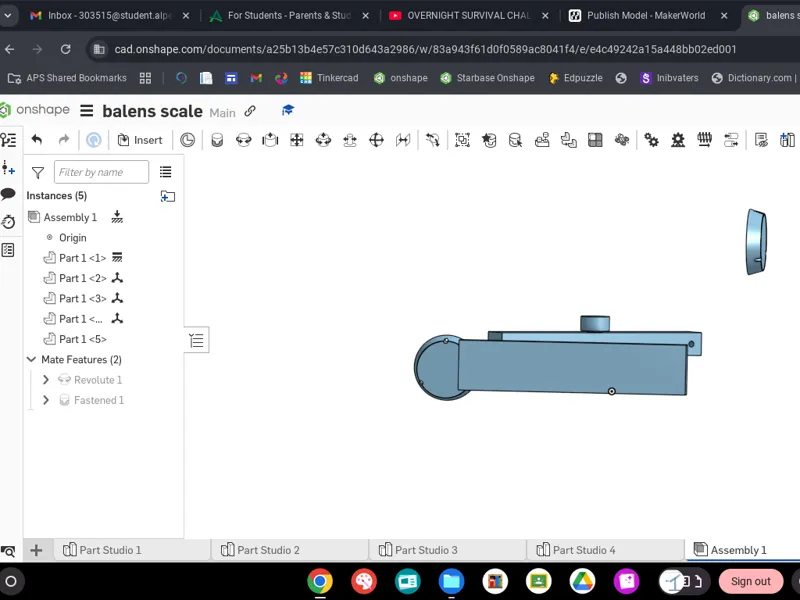The width and height of the screenshot is (800, 600).
Task: Select the Rack and pinion relation tool
Action: point(678,140)
